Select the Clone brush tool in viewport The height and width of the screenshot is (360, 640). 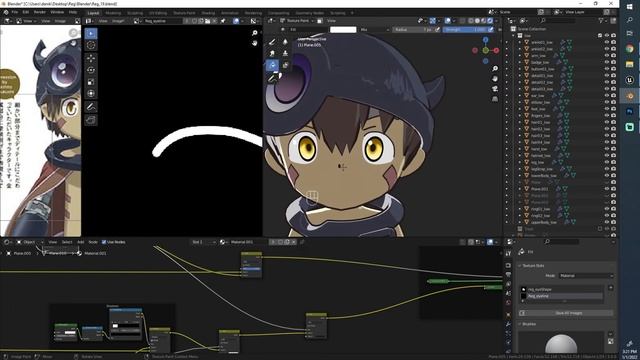tap(285, 53)
